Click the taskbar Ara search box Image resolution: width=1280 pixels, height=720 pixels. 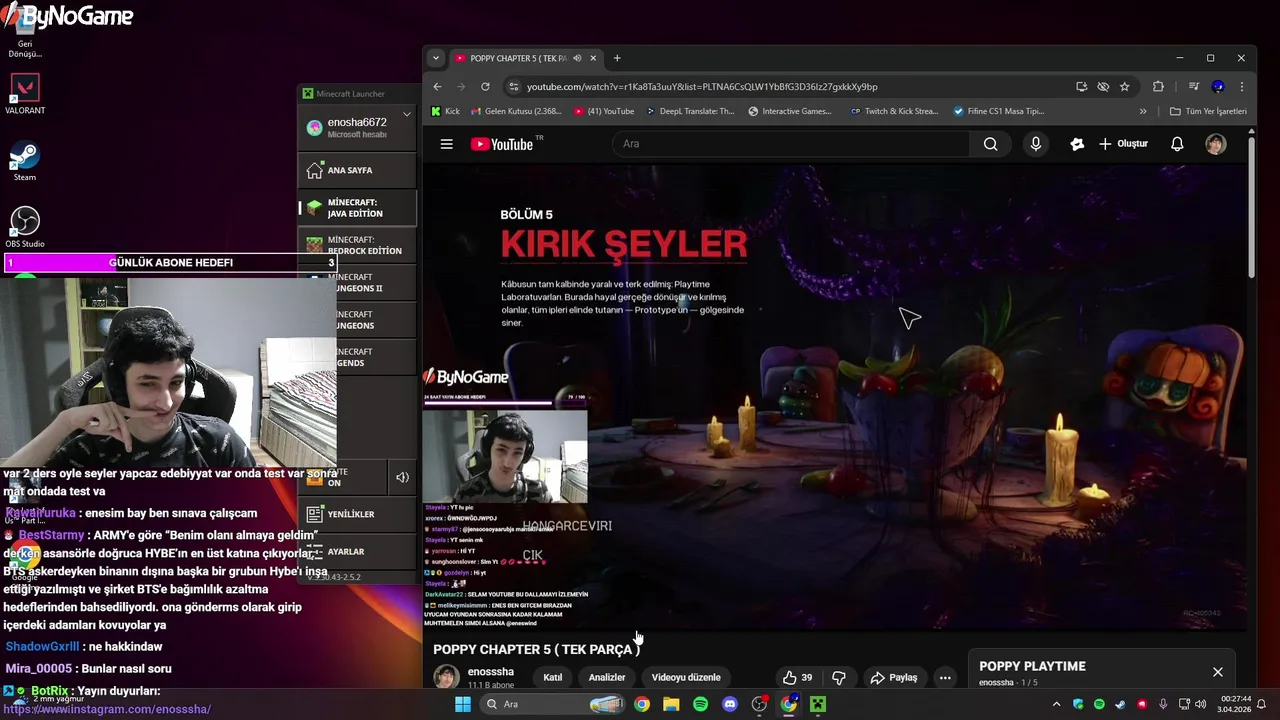pyautogui.click(x=552, y=704)
